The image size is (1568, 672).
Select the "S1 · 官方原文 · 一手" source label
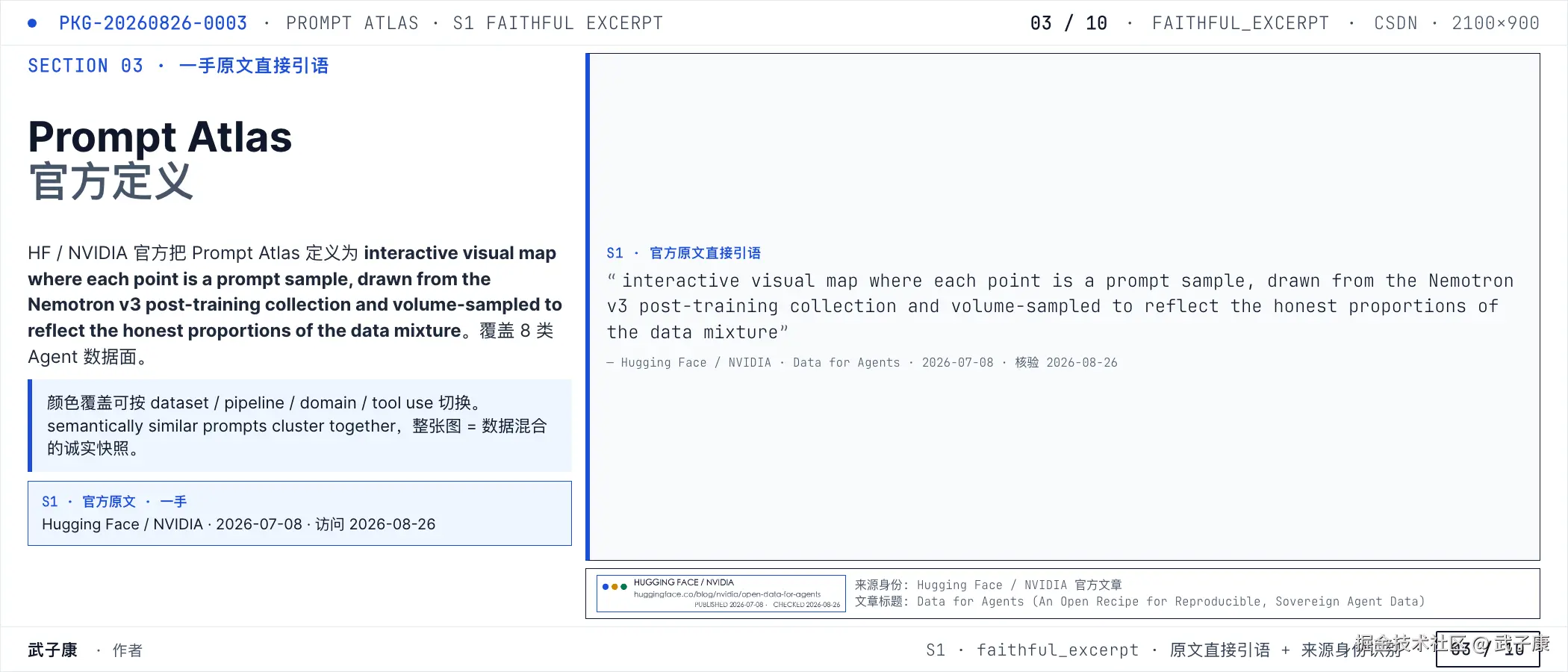tap(114, 502)
